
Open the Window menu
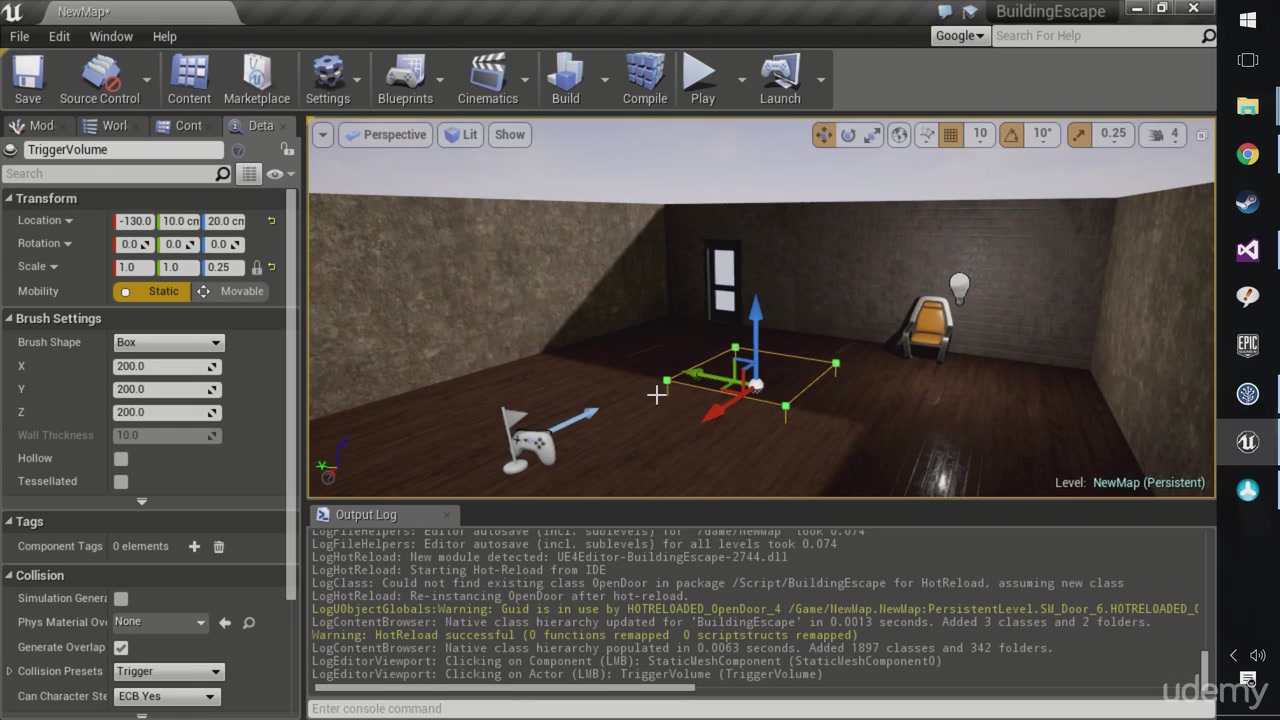tap(111, 36)
